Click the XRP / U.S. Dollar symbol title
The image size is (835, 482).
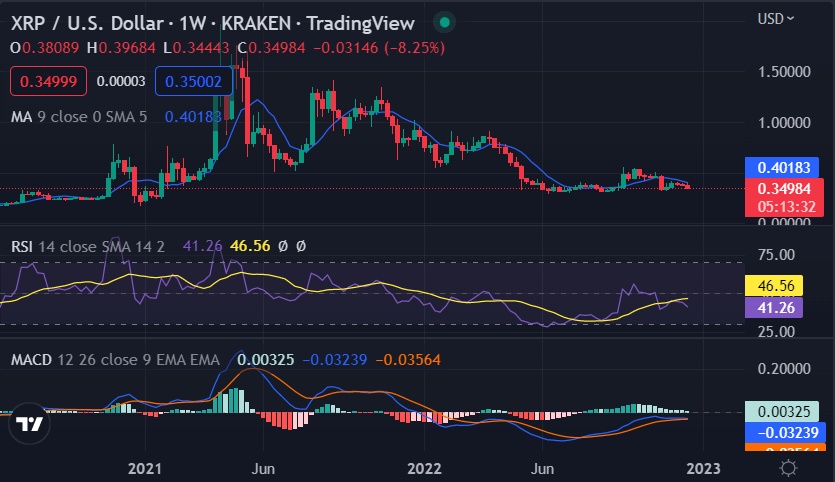(x=87, y=23)
